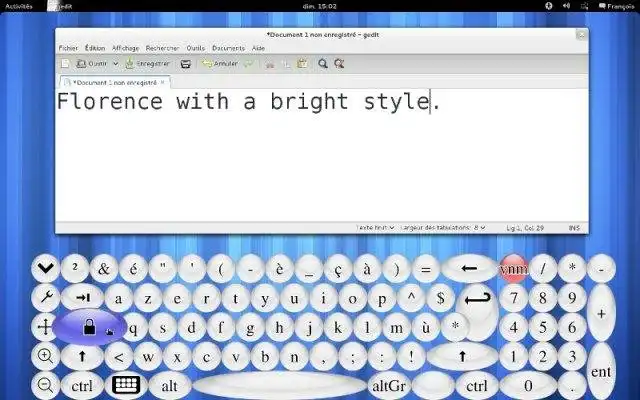Image resolution: width=640 pixels, height=400 pixels.
Task: Click the paste clipboard toolbar icon
Action: pos(302,64)
